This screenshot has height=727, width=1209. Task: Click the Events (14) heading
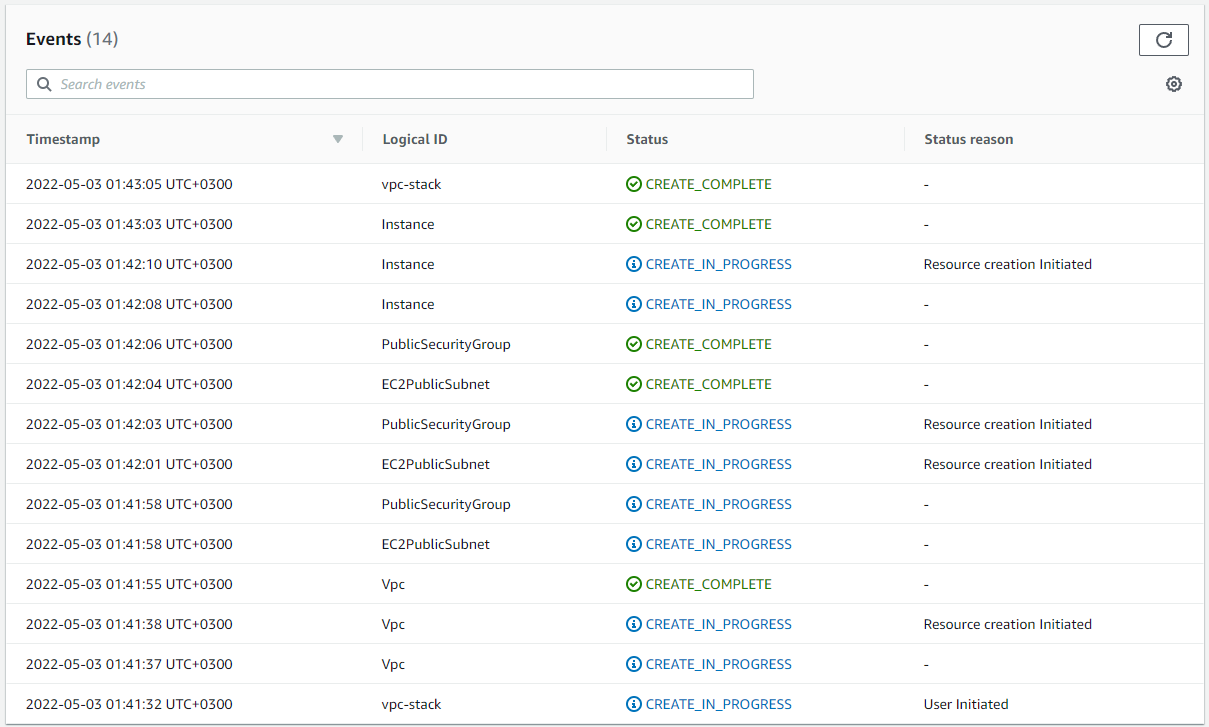coord(72,39)
